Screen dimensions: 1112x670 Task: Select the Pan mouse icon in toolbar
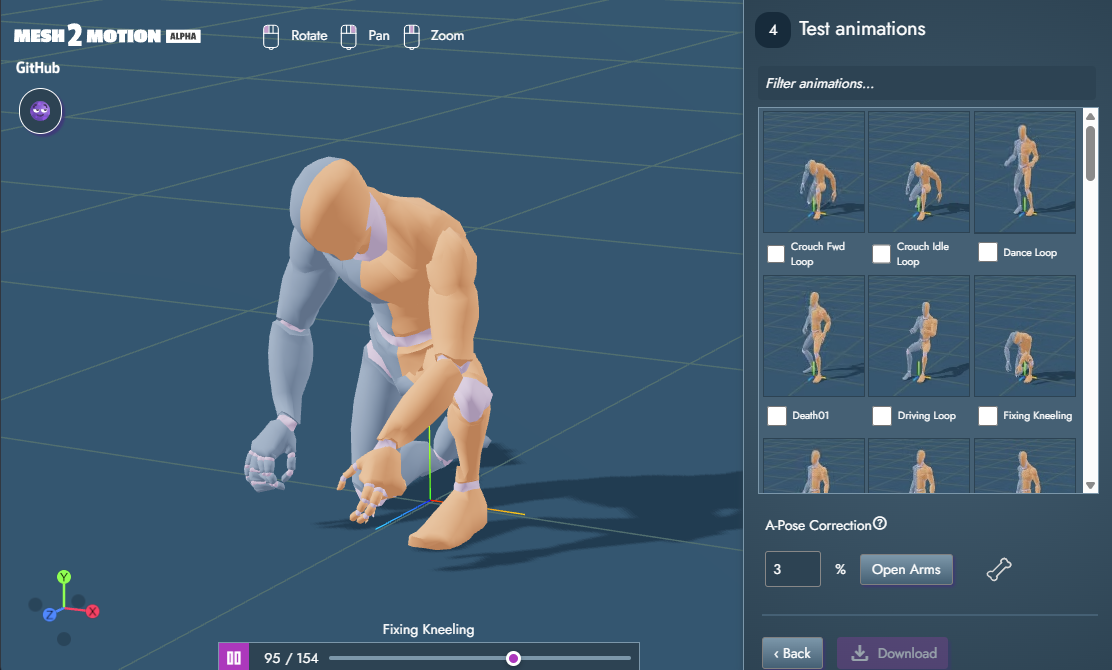pos(349,35)
